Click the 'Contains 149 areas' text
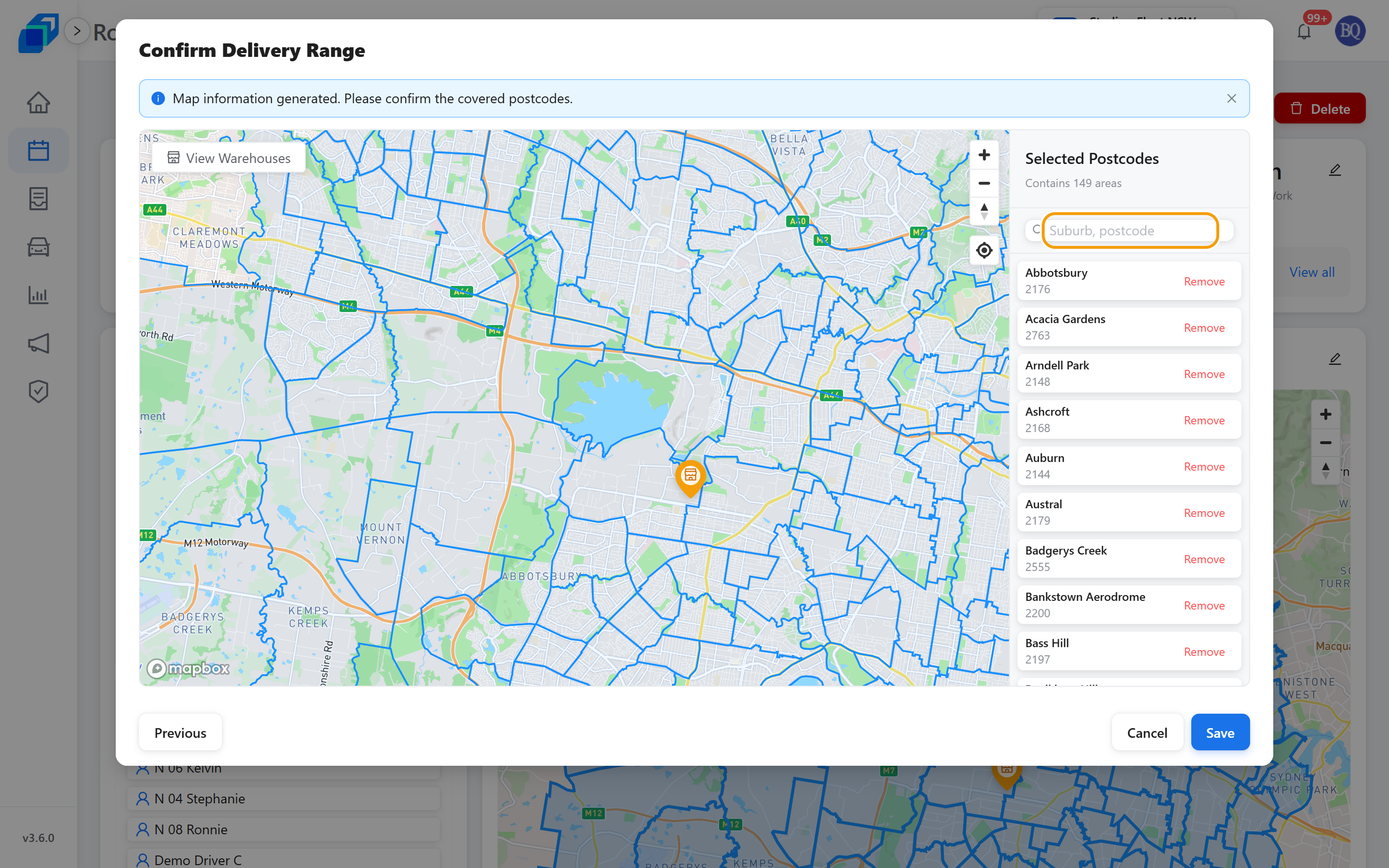 click(x=1073, y=183)
